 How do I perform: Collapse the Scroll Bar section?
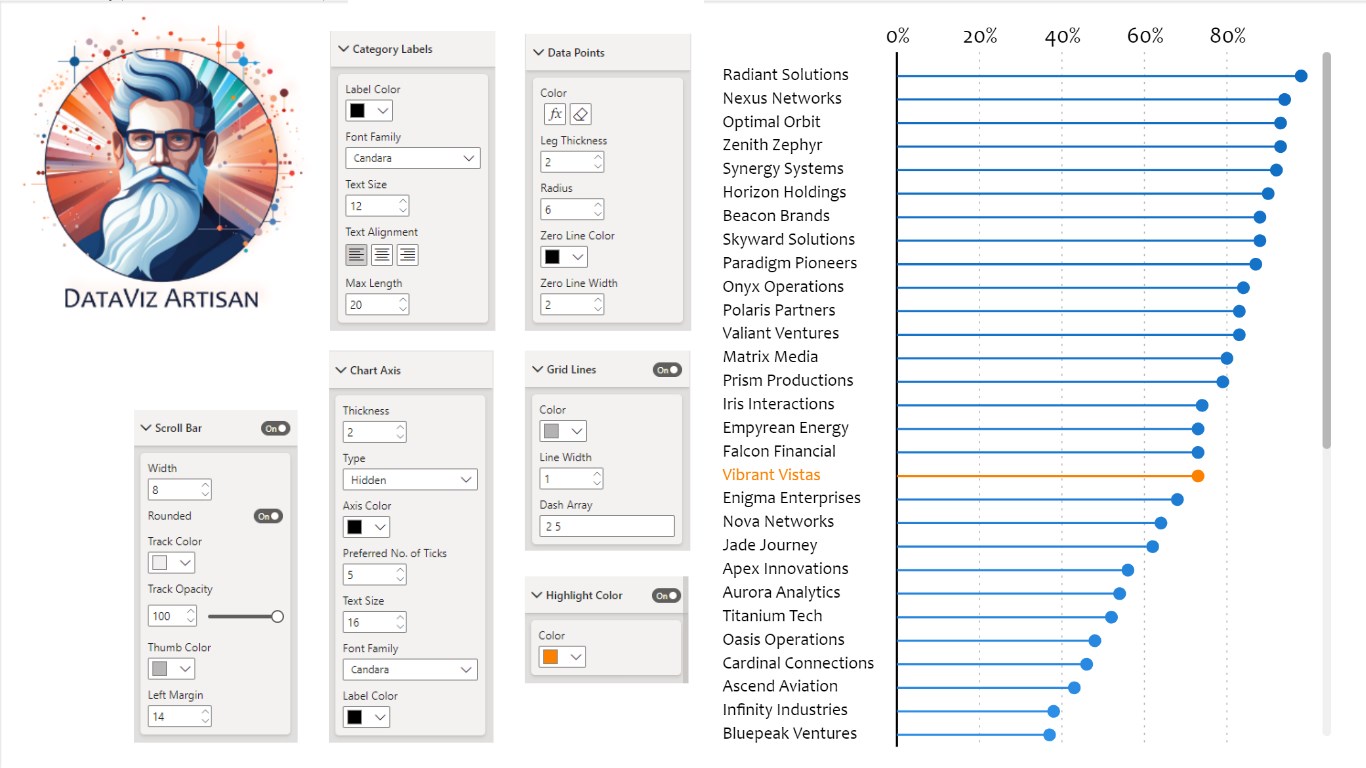click(146, 428)
